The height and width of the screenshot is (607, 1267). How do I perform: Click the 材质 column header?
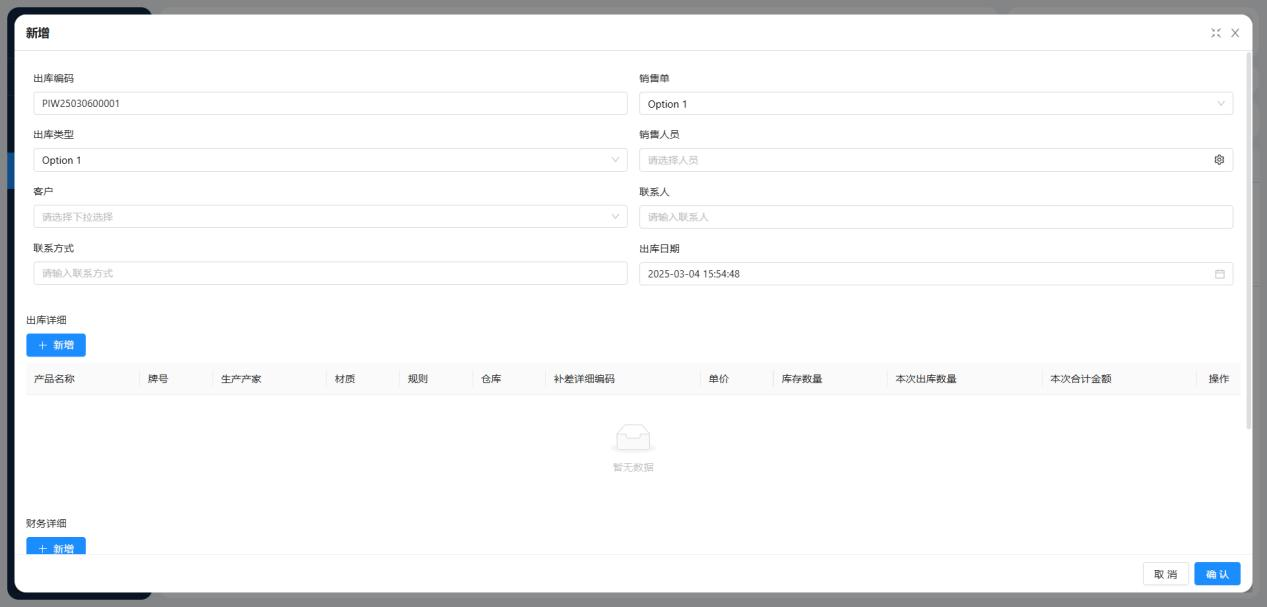click(x=363, y=379)
